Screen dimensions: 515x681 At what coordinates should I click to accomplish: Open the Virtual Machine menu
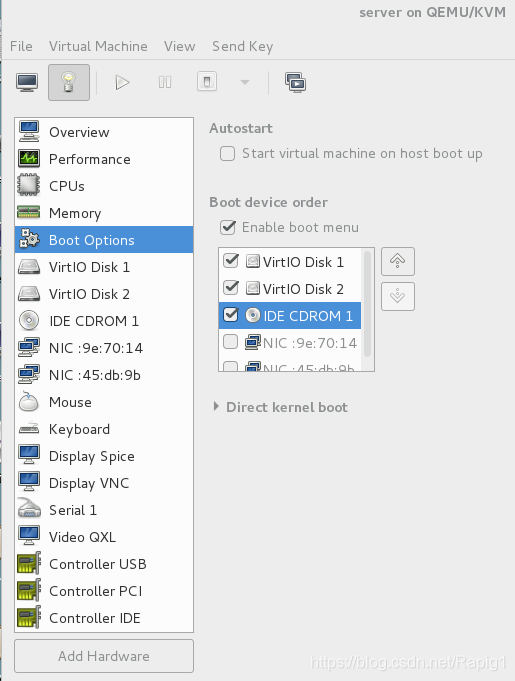[x=98, y=46]
